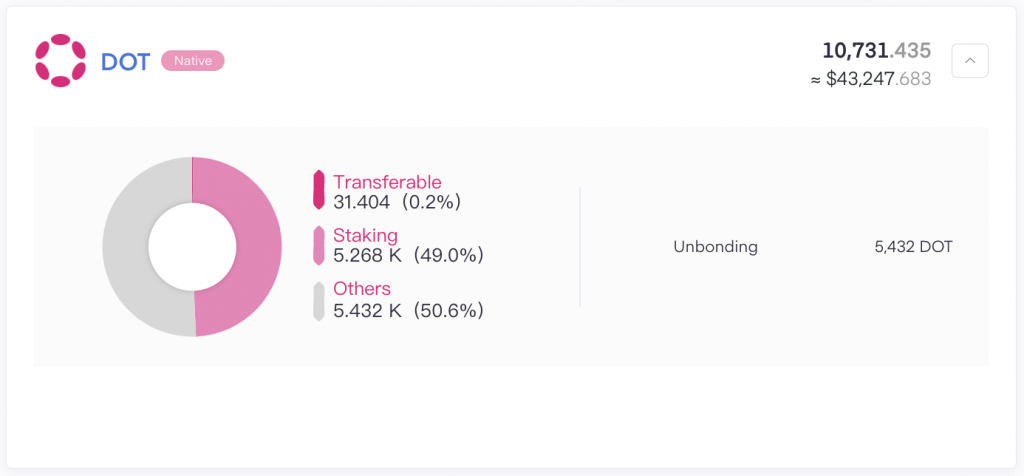Click the Native badge next to DOT

[193, 61]
